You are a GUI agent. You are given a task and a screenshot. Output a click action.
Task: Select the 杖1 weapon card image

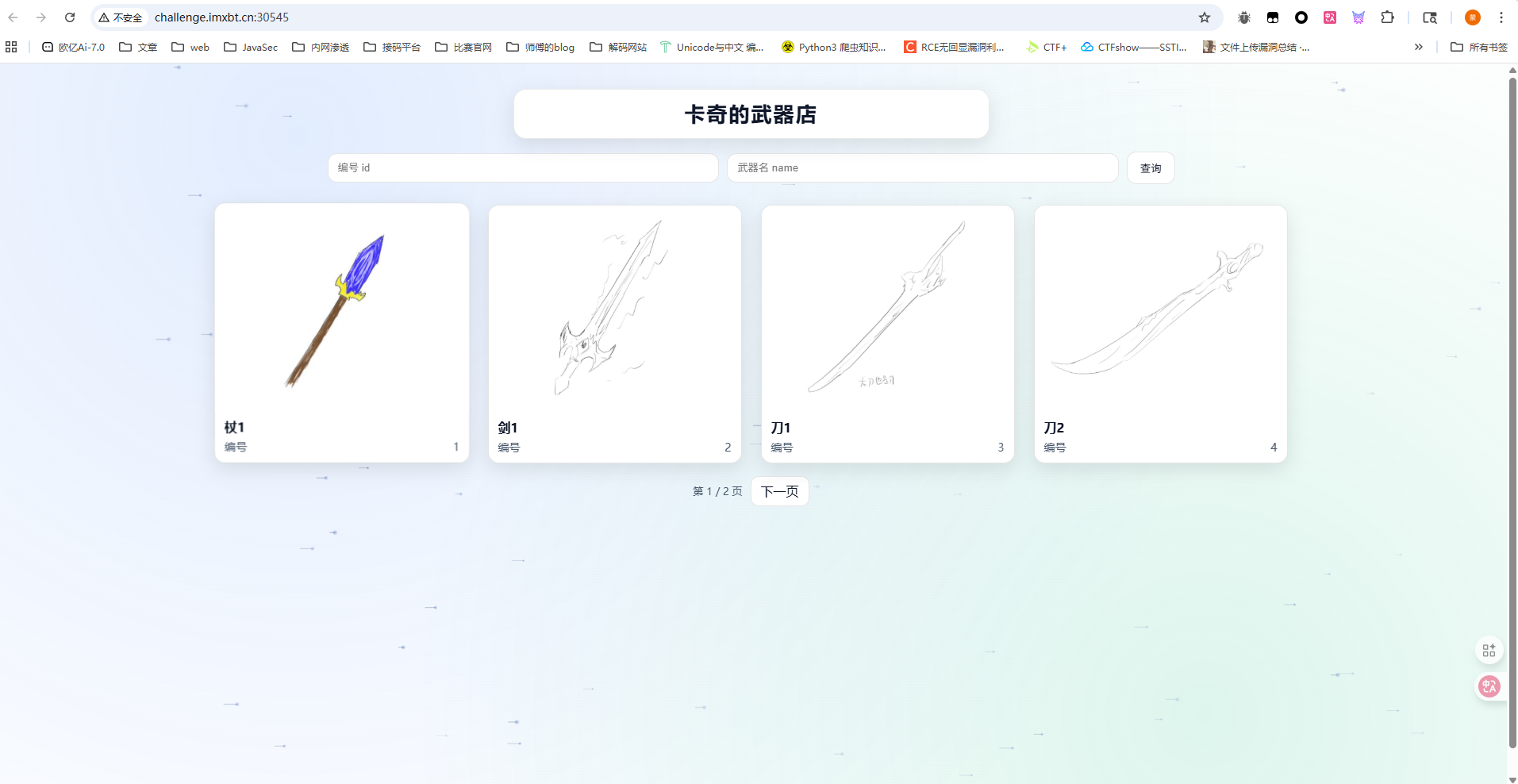(341, 309)
